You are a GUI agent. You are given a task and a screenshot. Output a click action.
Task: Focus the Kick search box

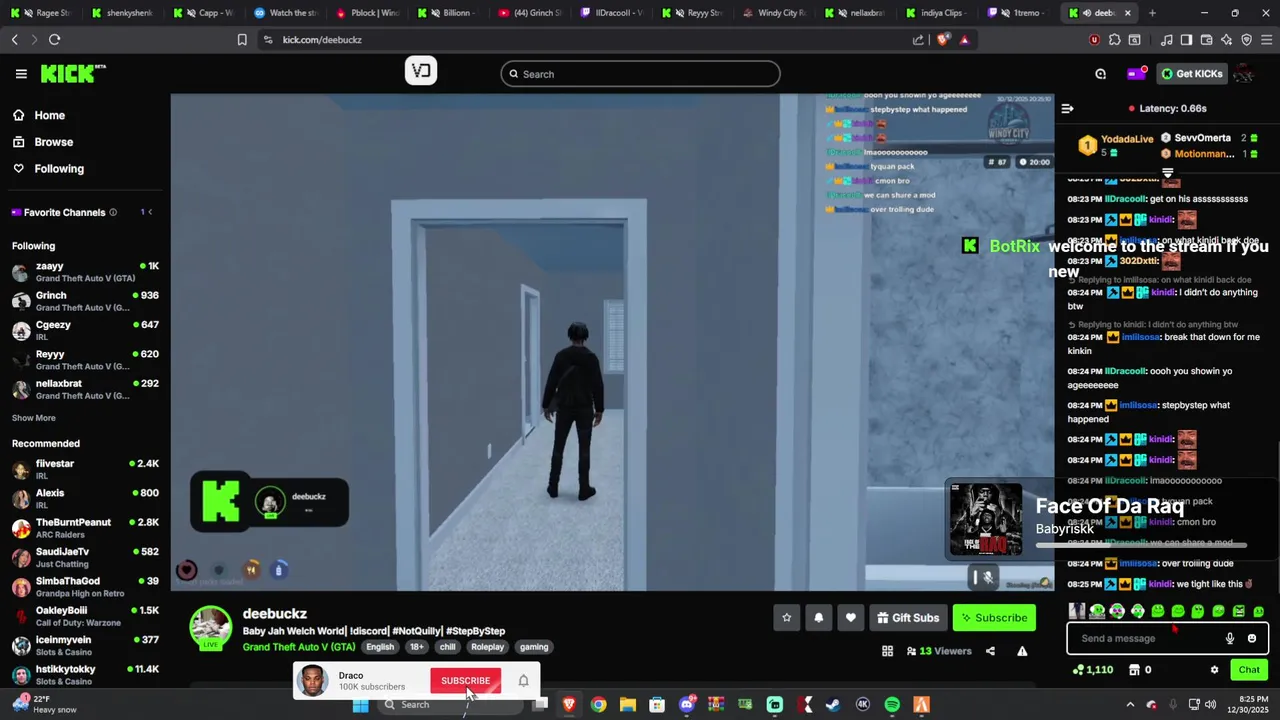(x=640, y=74)
